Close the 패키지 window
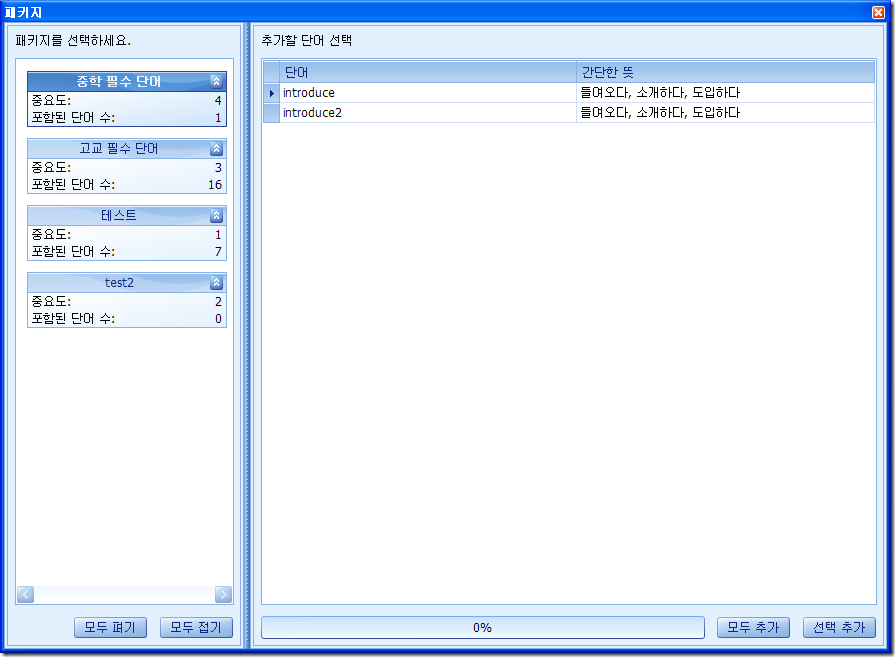 [878, 12]
